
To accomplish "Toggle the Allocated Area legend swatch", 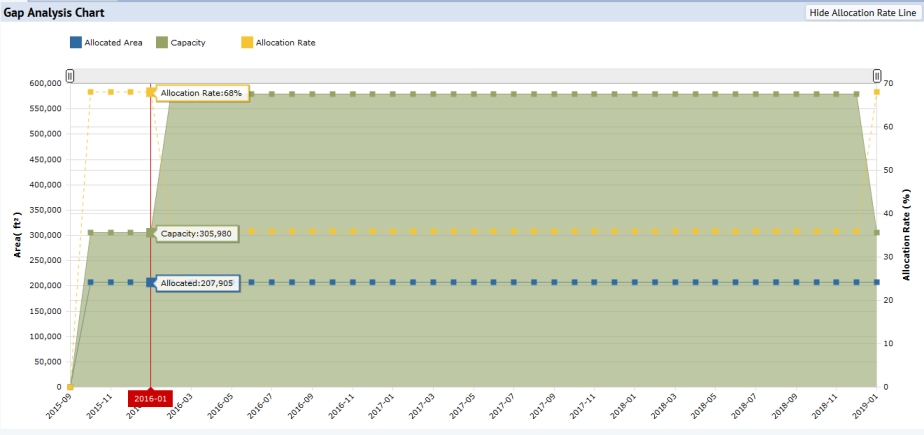I will [75, 42].
